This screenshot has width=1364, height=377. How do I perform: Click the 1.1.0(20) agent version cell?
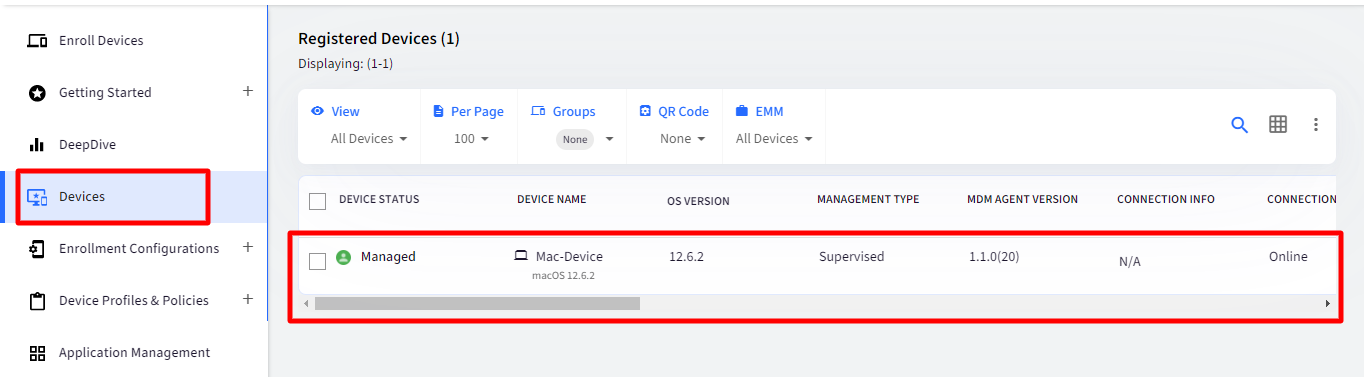994,257
